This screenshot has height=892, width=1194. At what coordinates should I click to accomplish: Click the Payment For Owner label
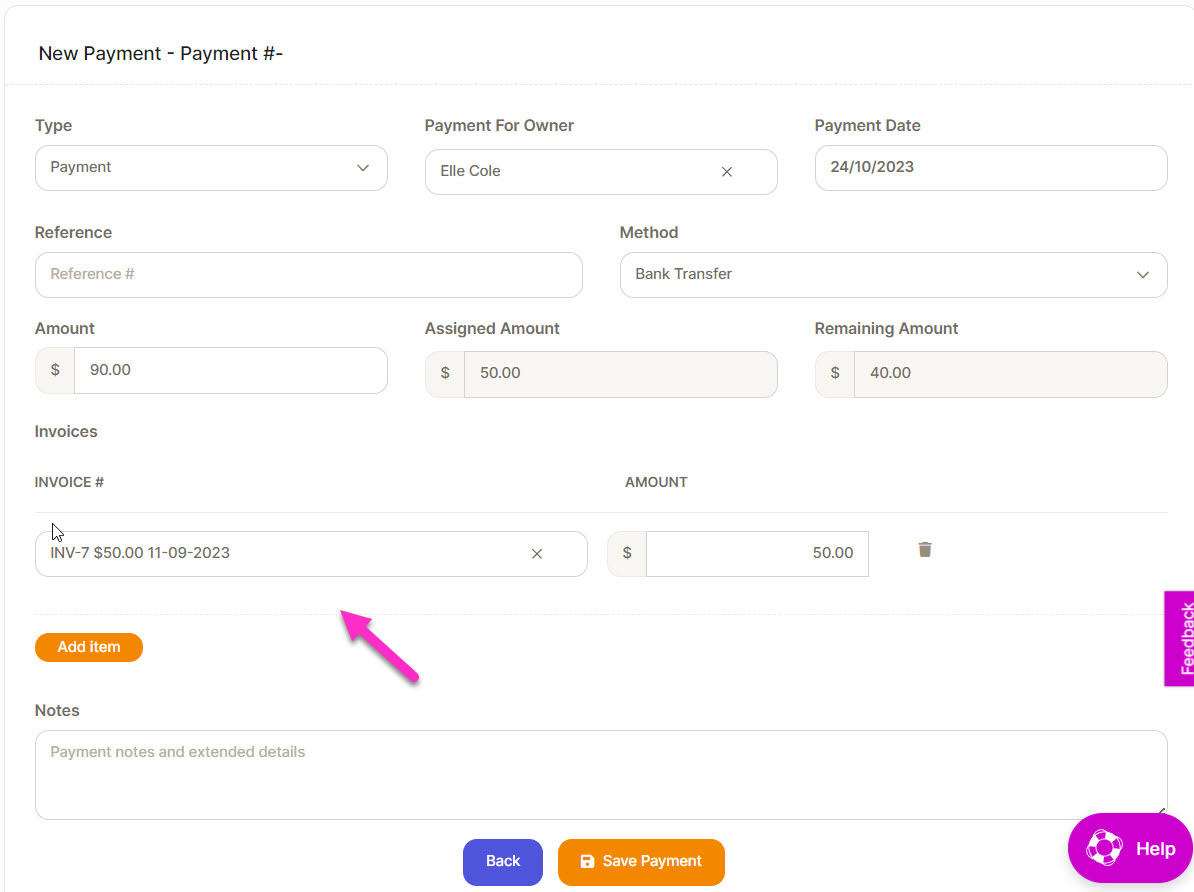(499, 126)
